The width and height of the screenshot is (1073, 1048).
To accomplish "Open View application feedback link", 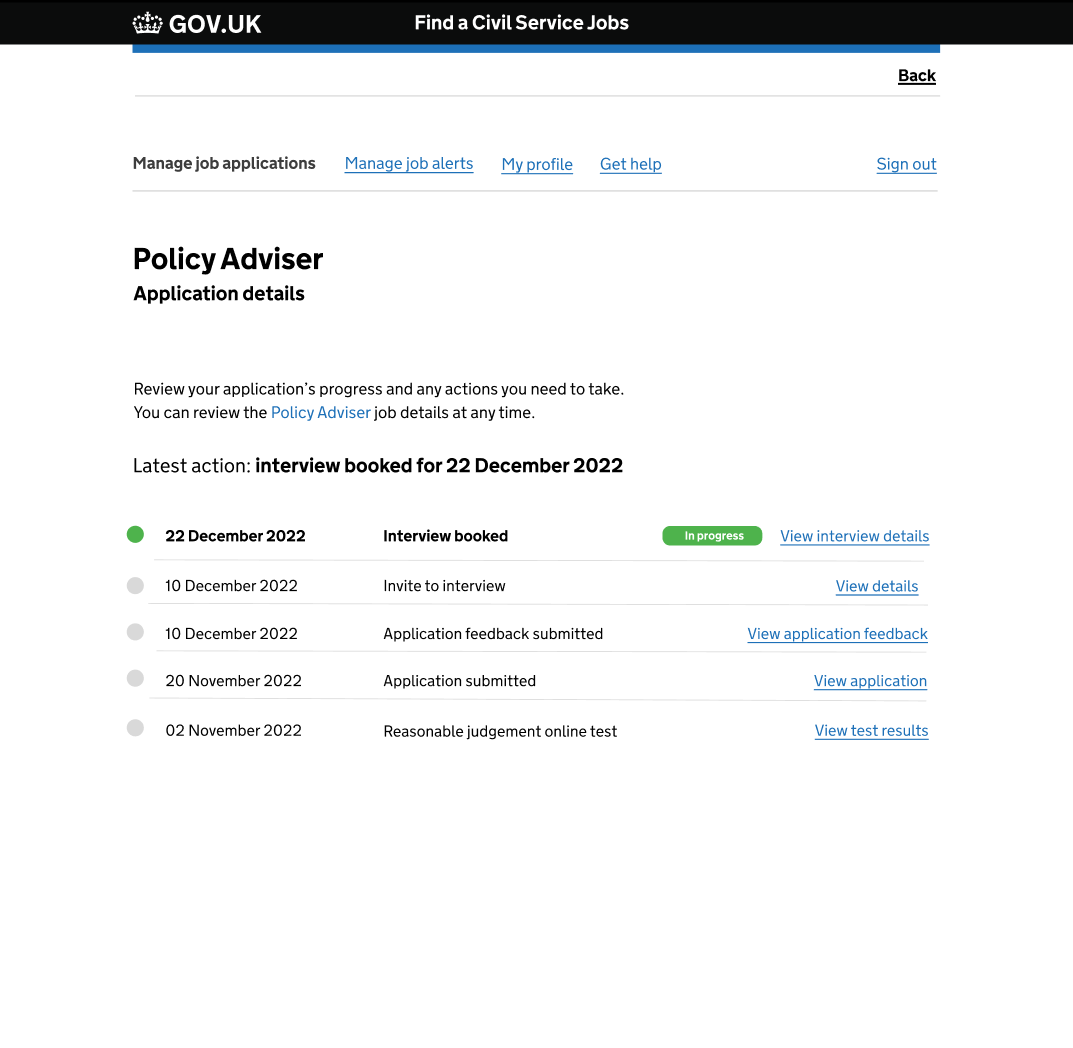I will [837, 634].
